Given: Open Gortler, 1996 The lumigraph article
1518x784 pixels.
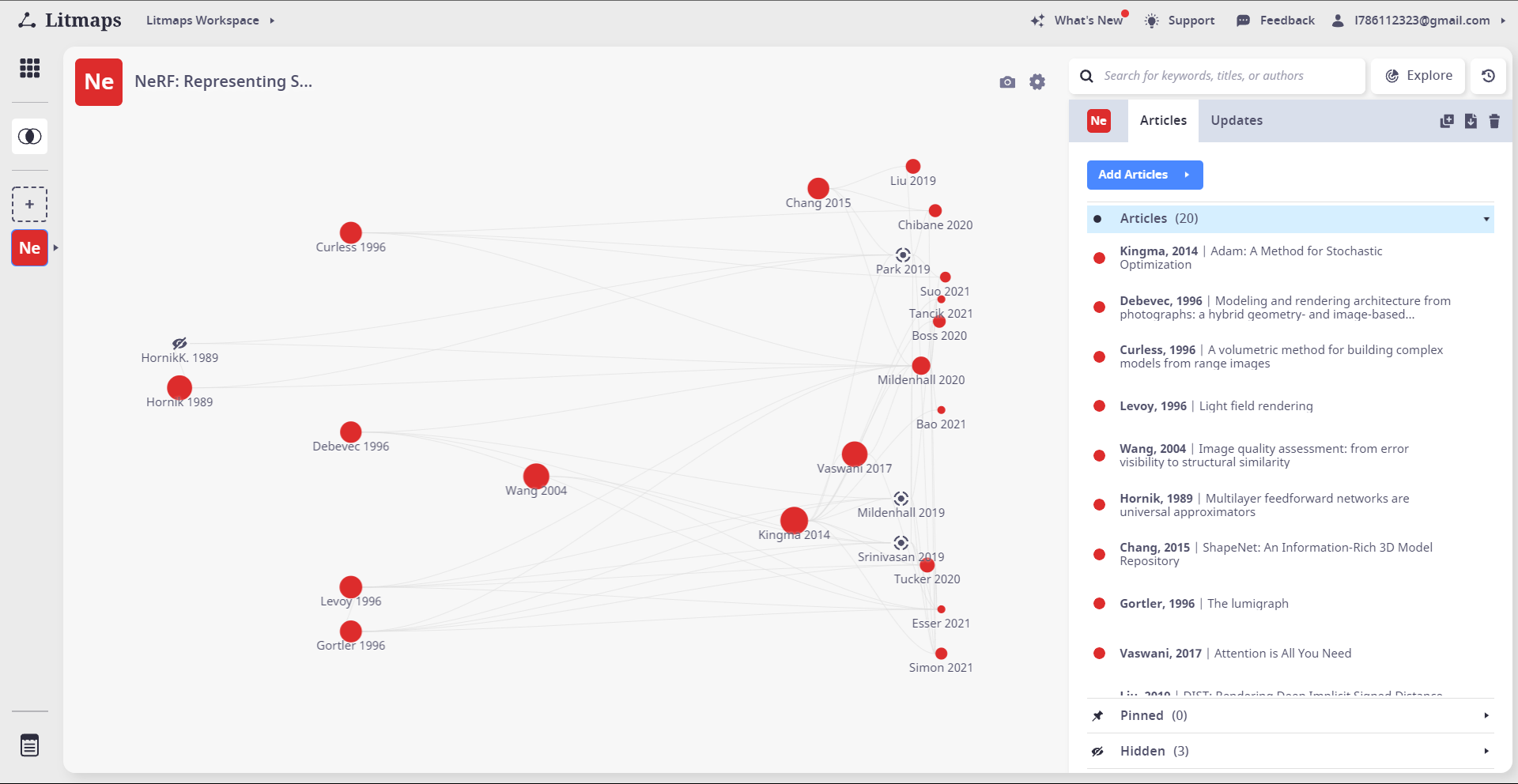Looking at the screenshot, I should tap(1290, 604).
